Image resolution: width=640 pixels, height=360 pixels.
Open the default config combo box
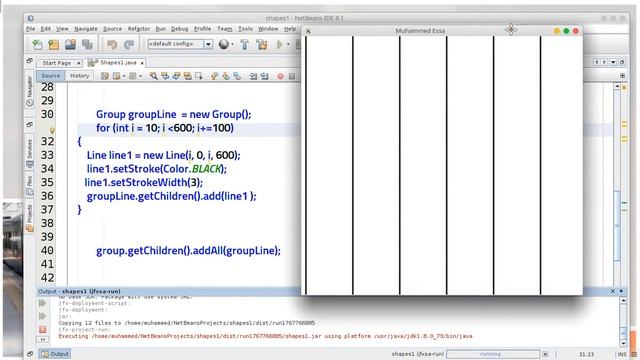click(180, 44)
